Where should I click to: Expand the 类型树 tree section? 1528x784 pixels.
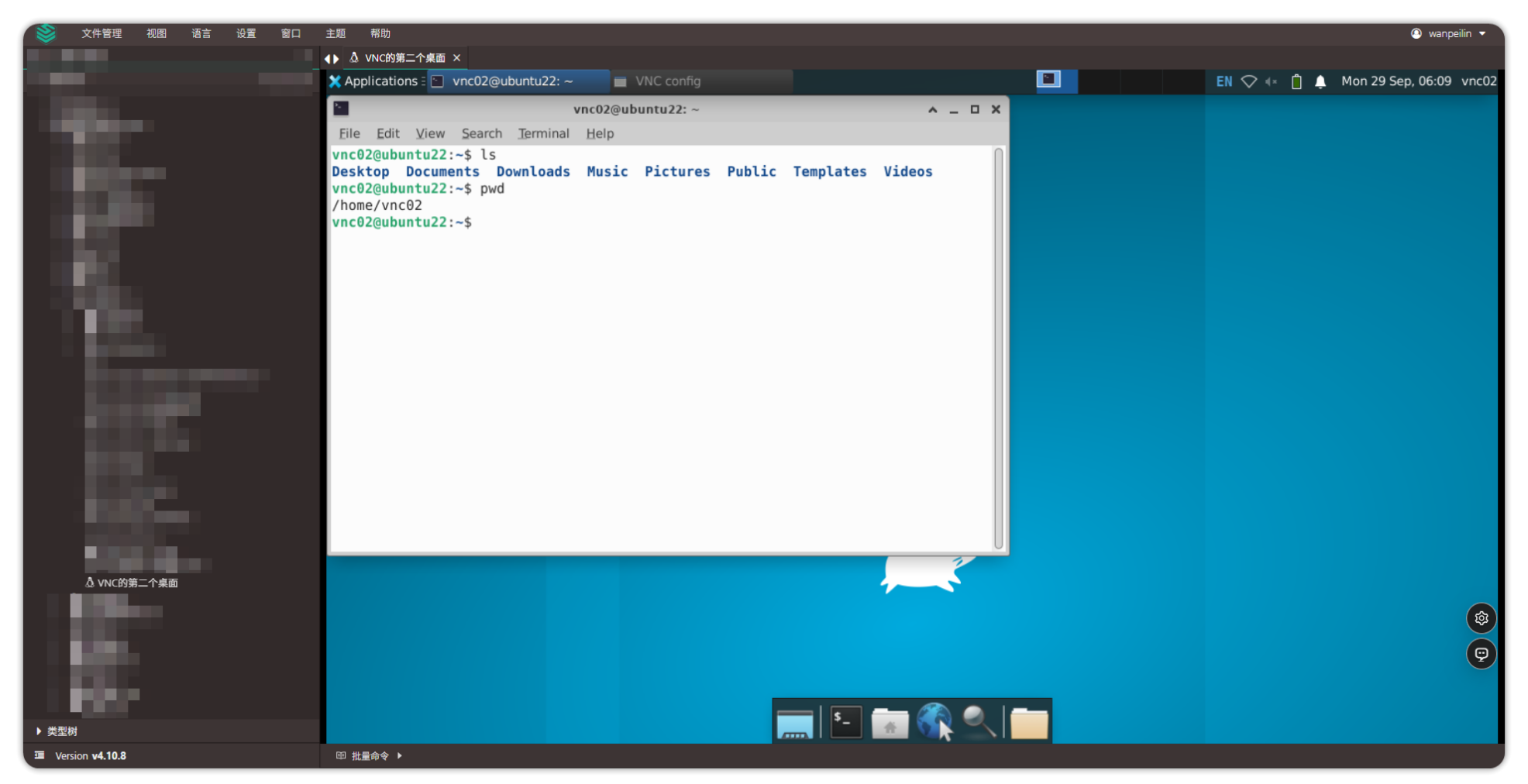39,731
